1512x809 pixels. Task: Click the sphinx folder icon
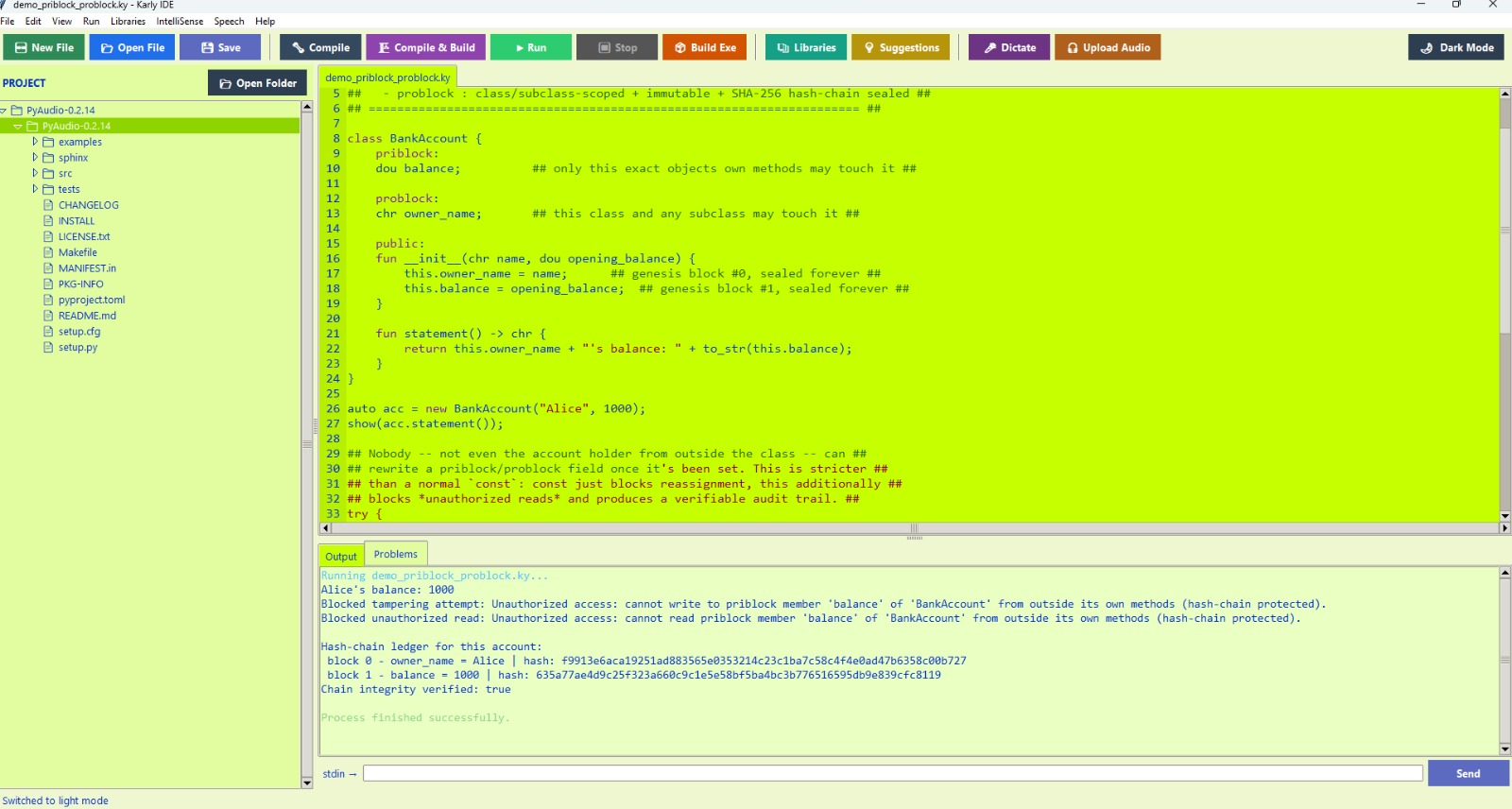point(48,158)
